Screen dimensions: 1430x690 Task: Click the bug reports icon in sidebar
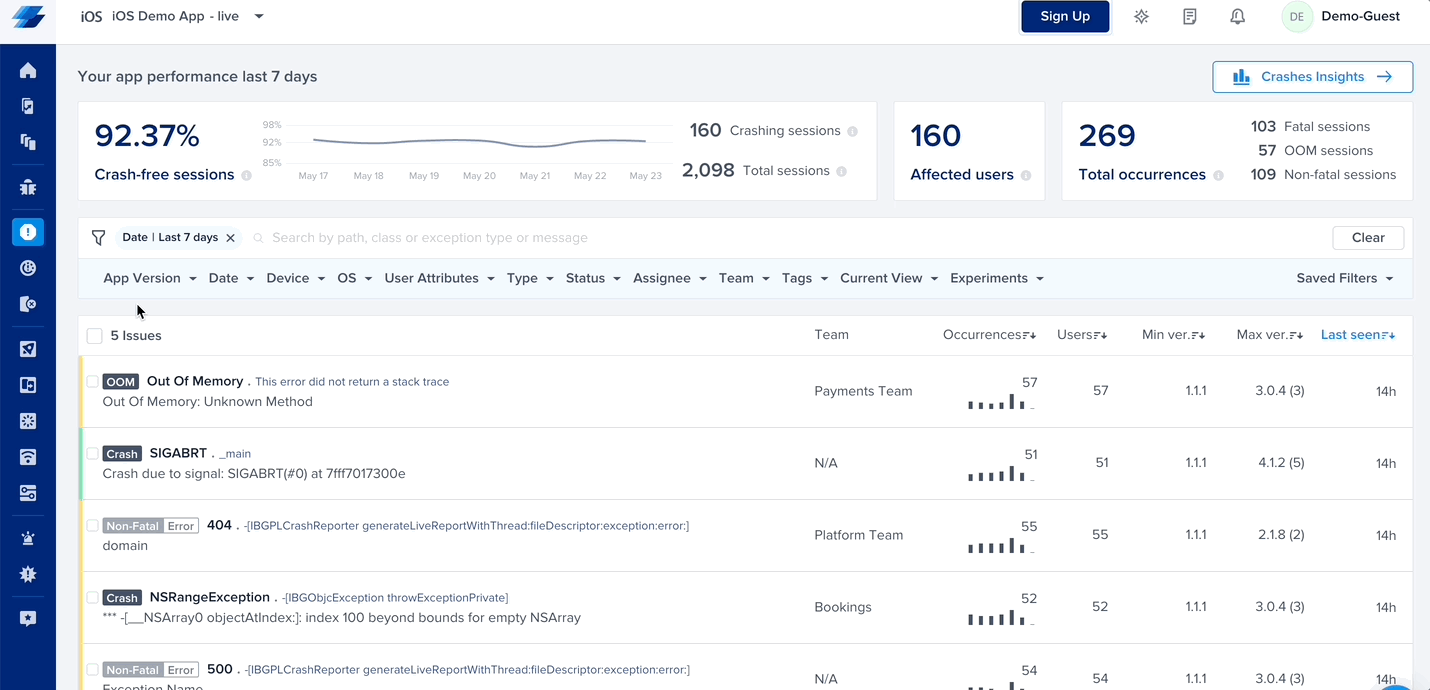click(28, 187)
